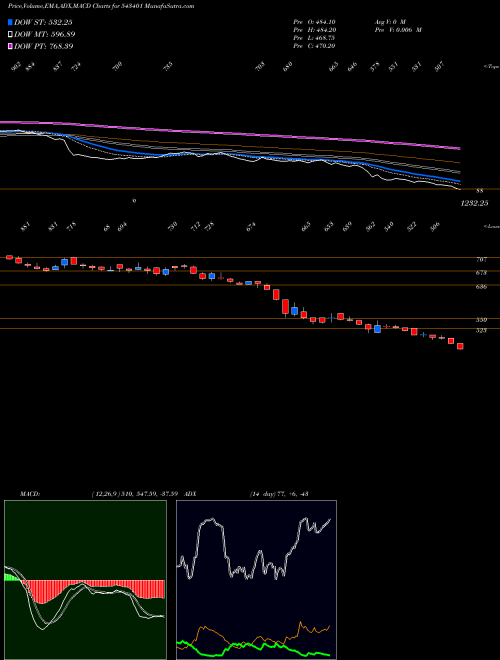This screenshot has height=660, width=500.
Task: Click the 636 price level label
Action: point(481,287)
